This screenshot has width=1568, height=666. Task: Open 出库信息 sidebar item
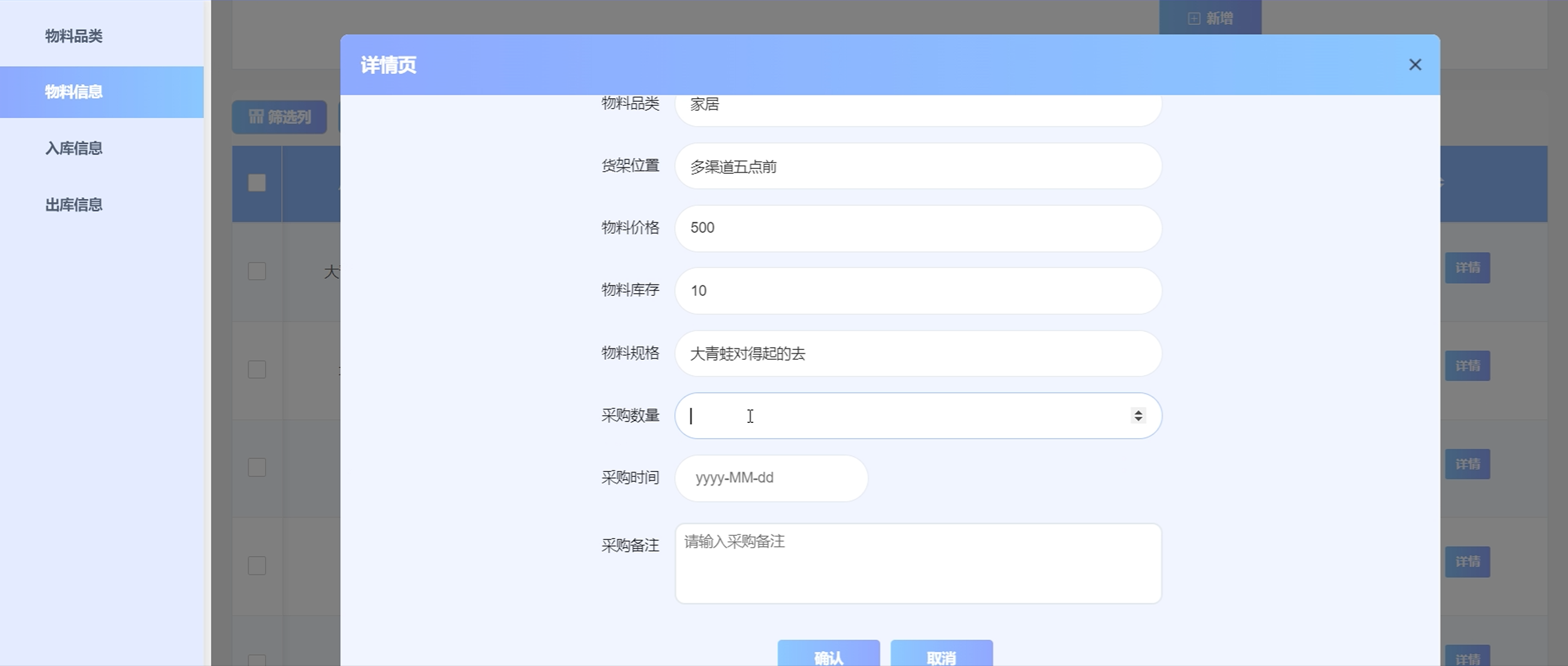(x=74, y=205)
